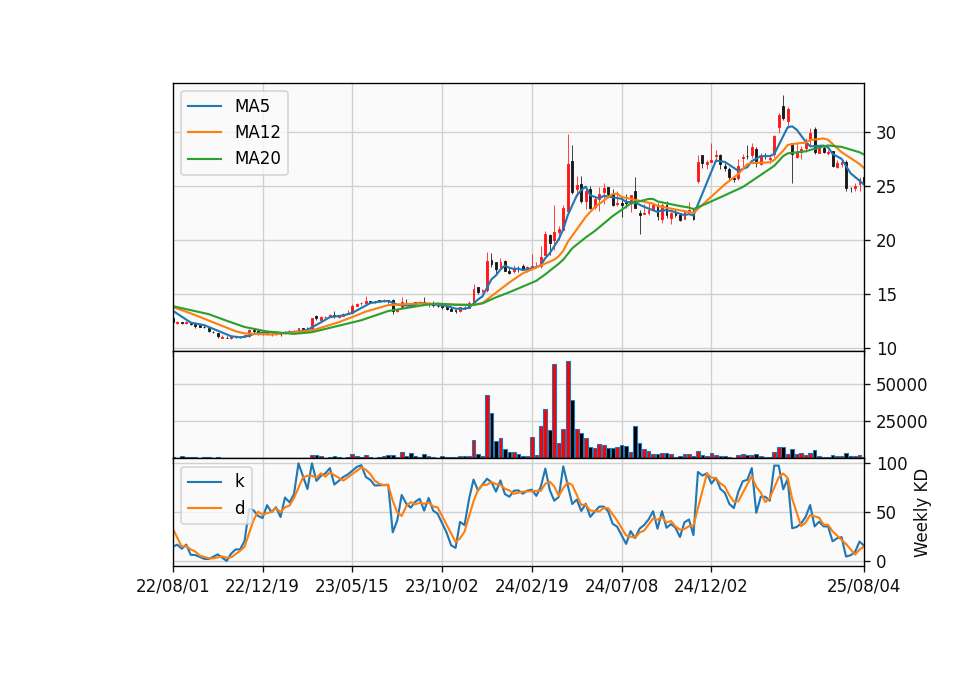Image resolution: width=960 pixels, height=690 pixels.
Task: Click the volume axis value 25000
Action: tap(901, 422)
